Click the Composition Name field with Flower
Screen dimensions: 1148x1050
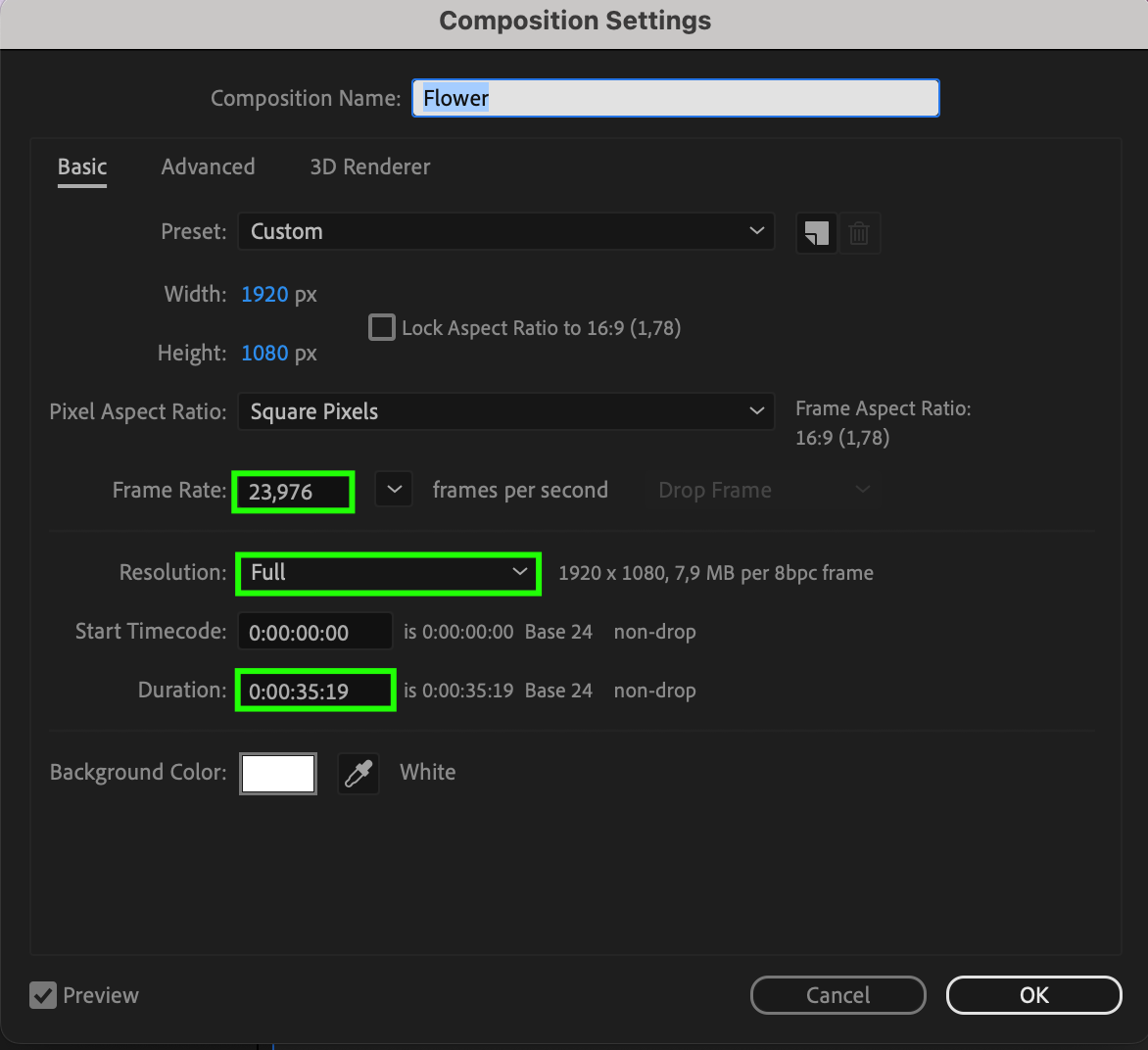click(675, 98)
